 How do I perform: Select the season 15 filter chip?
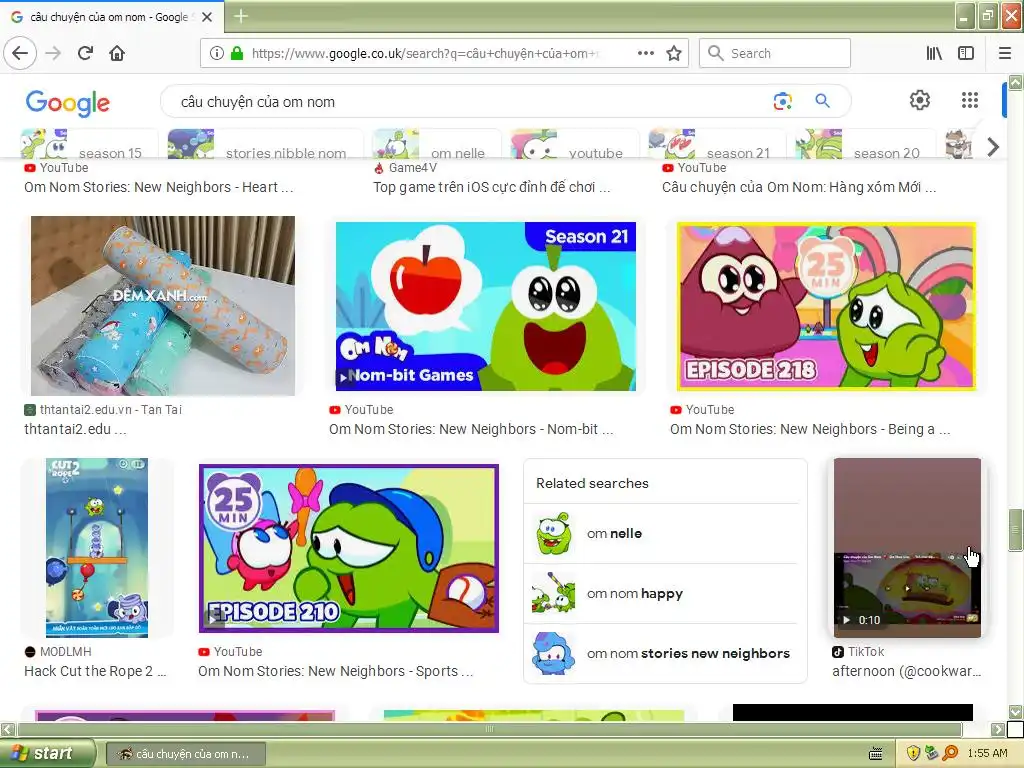[89, 145]
